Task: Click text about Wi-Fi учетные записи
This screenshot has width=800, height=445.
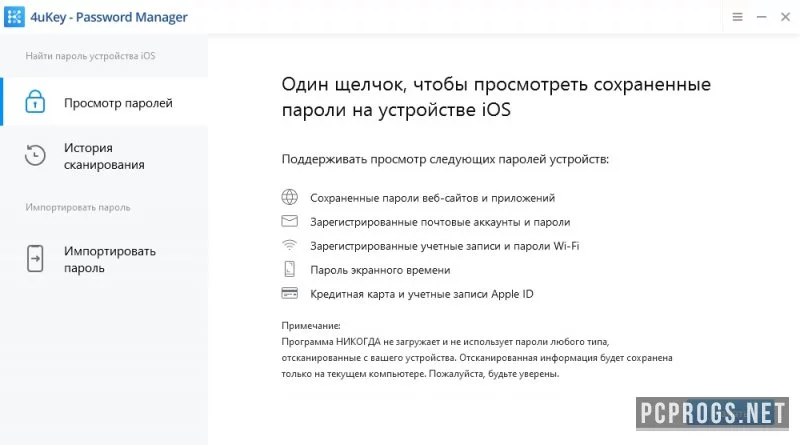Action: click(444, 246)
